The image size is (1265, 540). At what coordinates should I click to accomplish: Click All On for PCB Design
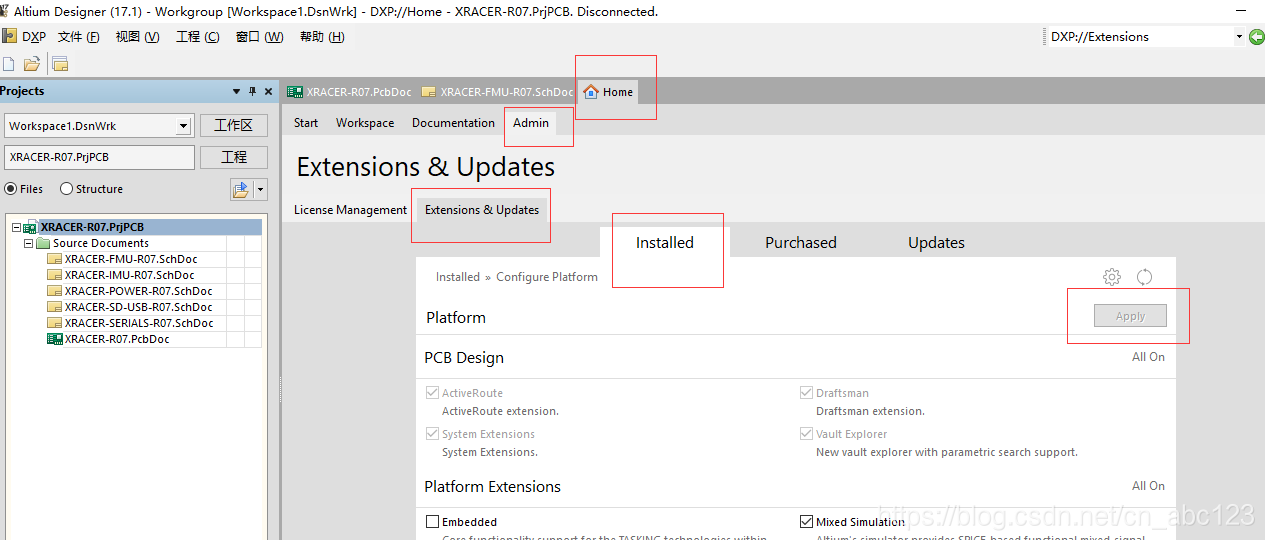(x=1148, y=357)
